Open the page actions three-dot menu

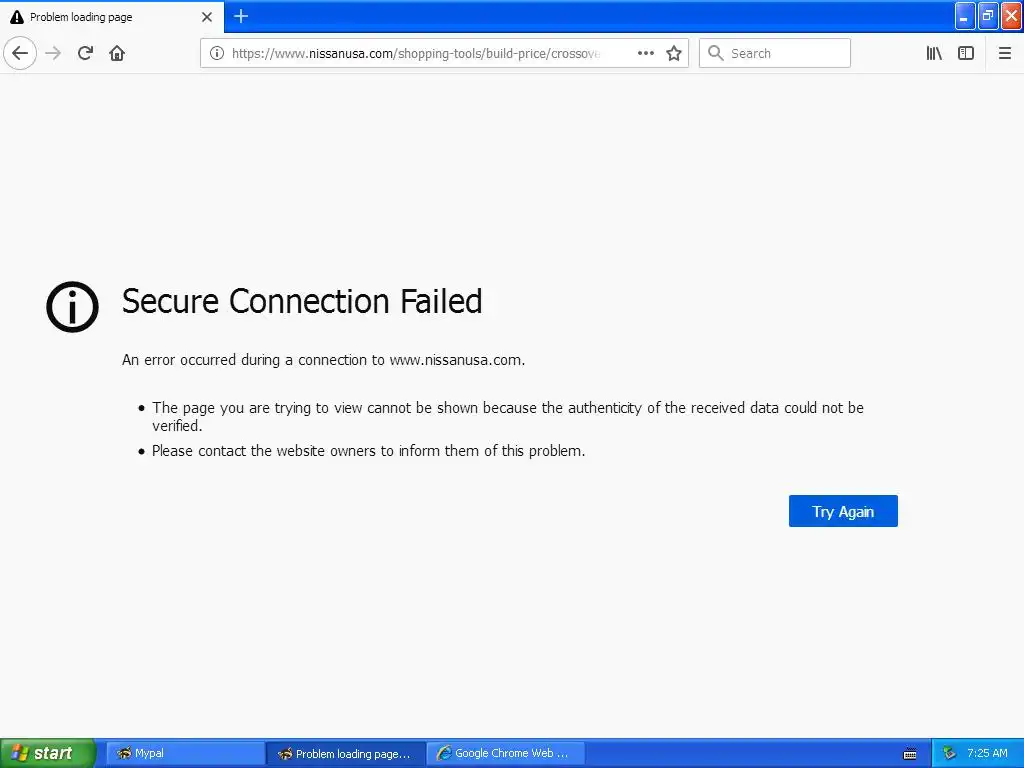pyautogui.click(x=646, y=53)
